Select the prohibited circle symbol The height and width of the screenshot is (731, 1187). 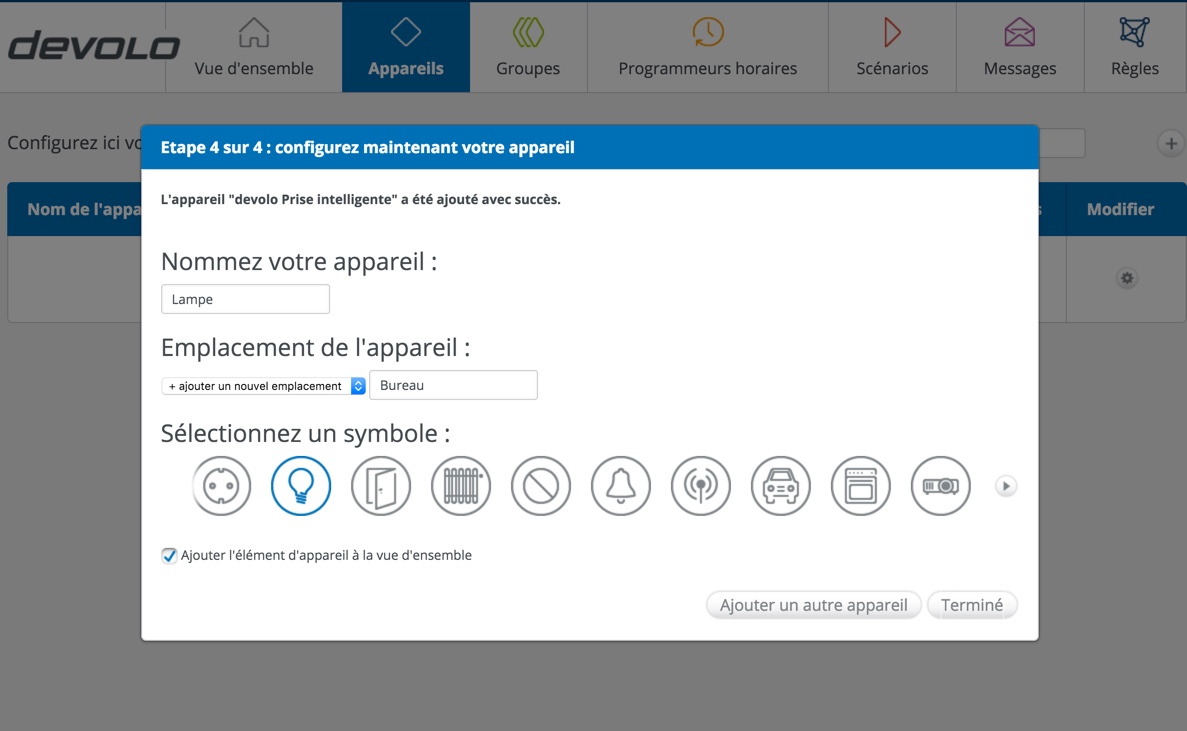tap(541, 486)
